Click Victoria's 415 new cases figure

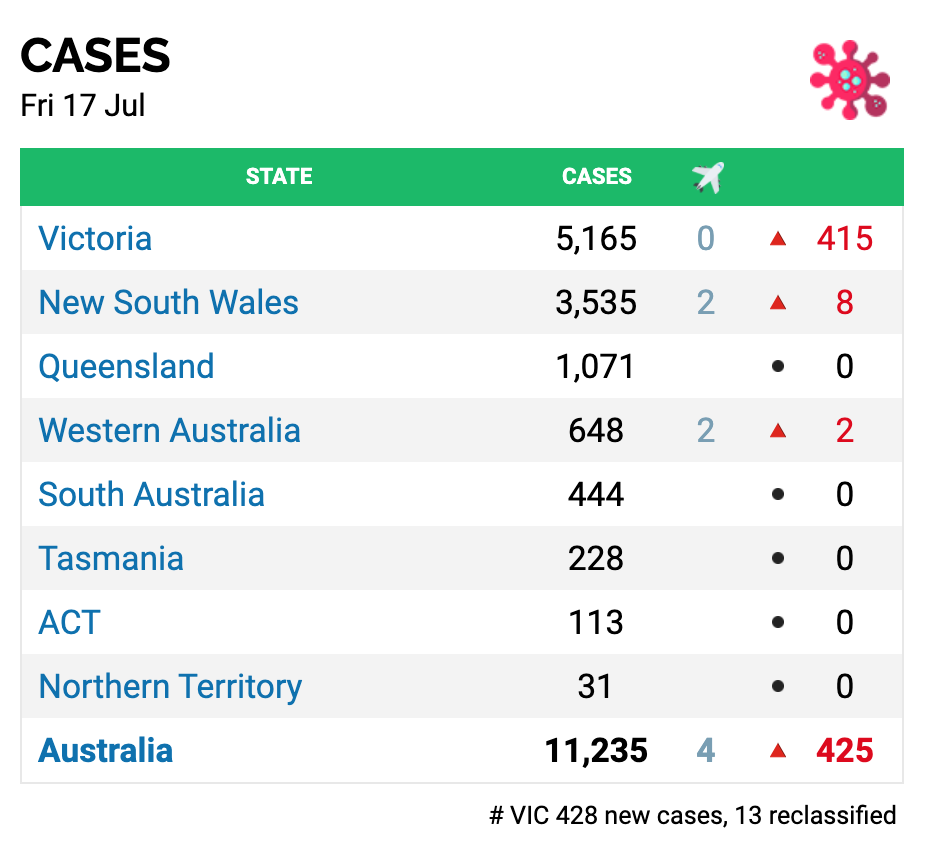tap(845, 239)
